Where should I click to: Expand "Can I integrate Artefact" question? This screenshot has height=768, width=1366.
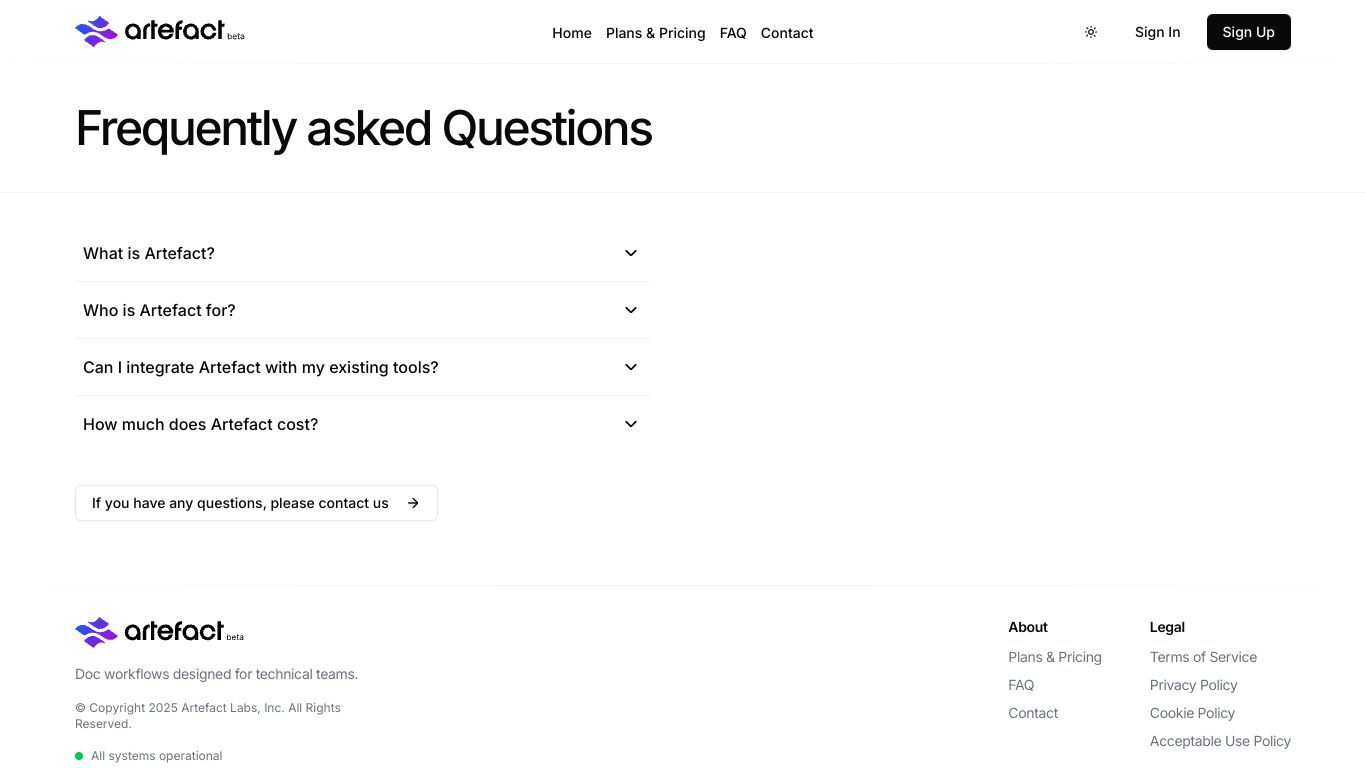tap(363, 367)
